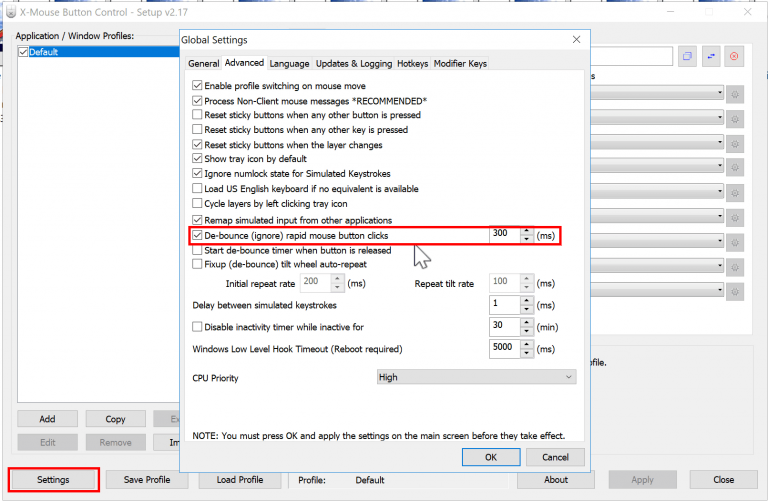Toggle Reset sticky buttons when layer changes

click(x=197, y=144)
